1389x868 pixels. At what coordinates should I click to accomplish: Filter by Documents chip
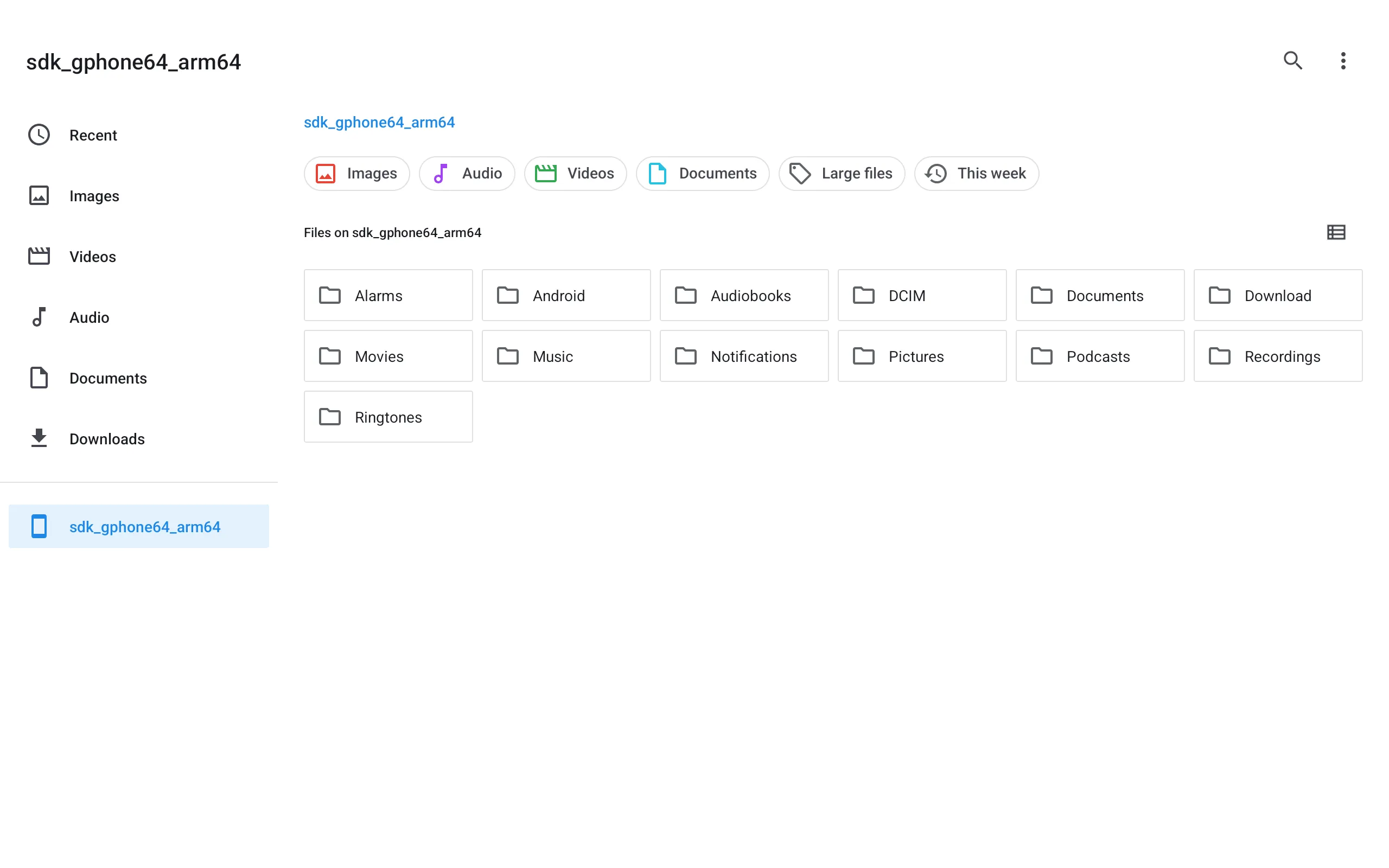coord(703,174)
